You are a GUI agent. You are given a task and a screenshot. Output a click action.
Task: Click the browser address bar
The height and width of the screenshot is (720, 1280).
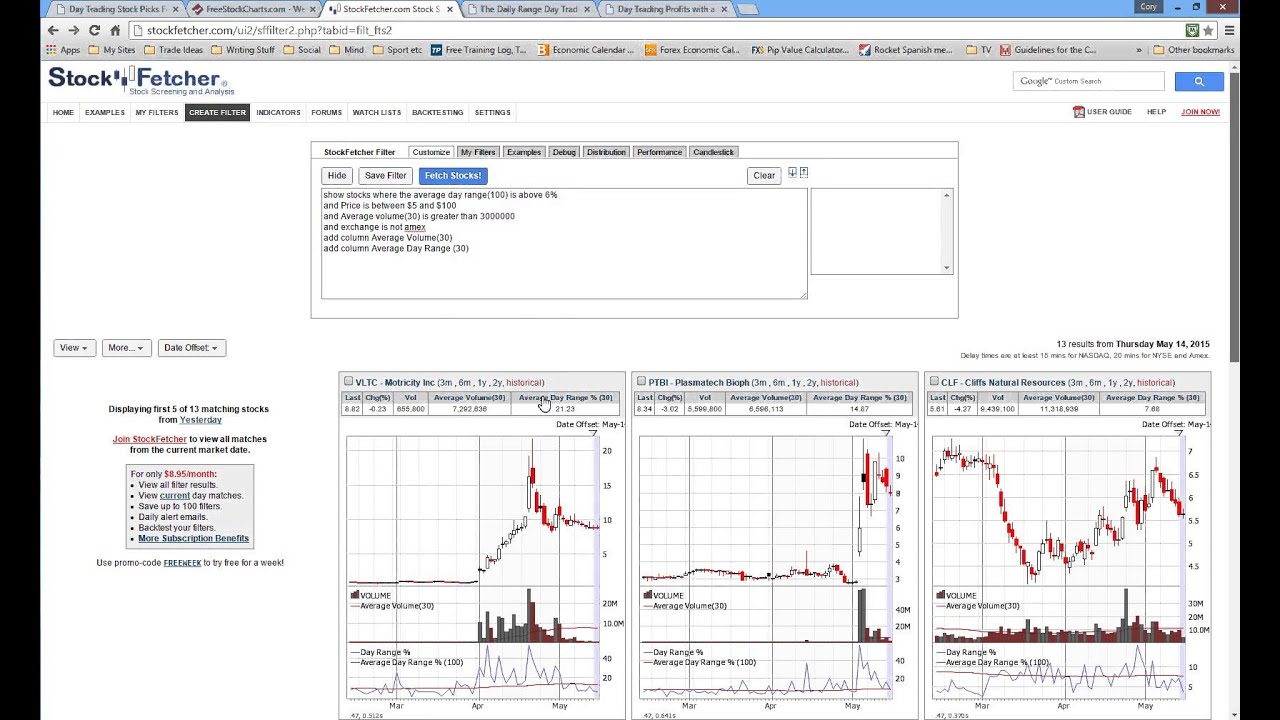pyautogui.click(x=660, y=30)
